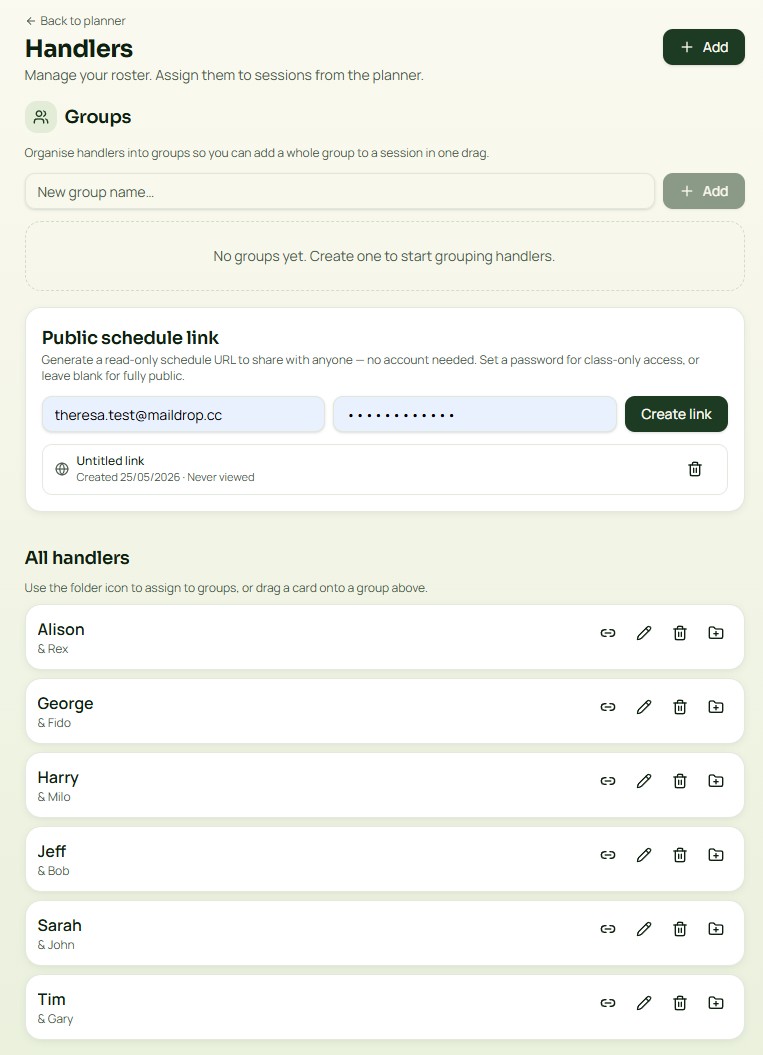The height and width of the screenshot is (1055, 763).
Task: Assign George to a group via folder icon
Action: [x=716, y=706]
